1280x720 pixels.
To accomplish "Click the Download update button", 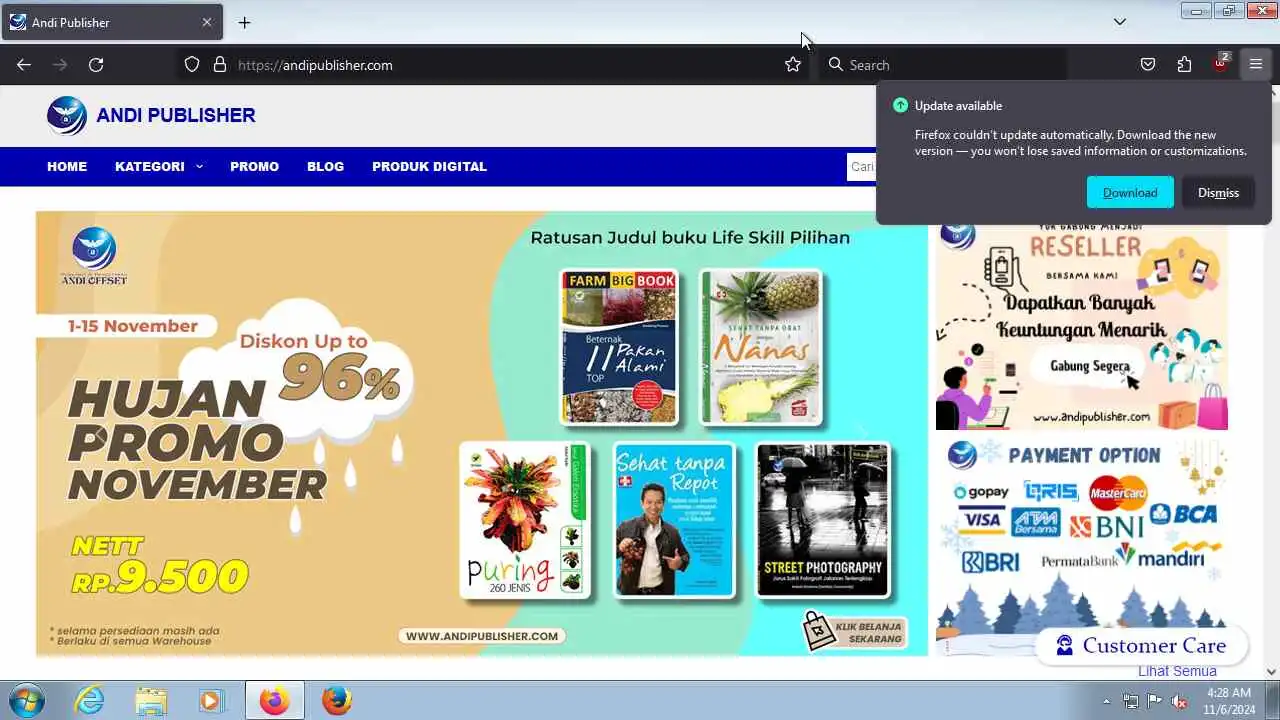I will click(x=1130, y=192).
